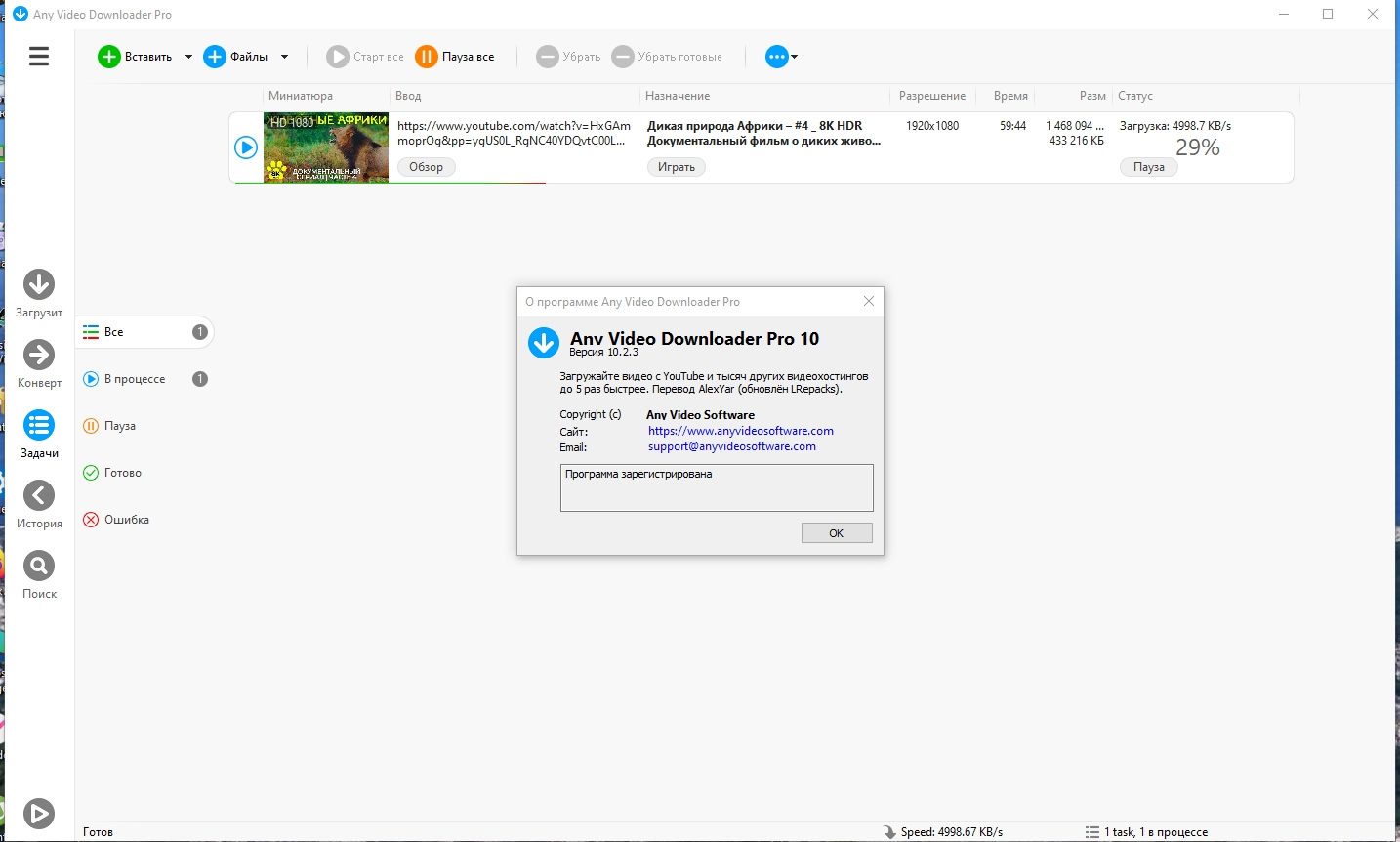Click the blue download logo in About dialog
Viewport: 1400px width, 842px height.
543,343
